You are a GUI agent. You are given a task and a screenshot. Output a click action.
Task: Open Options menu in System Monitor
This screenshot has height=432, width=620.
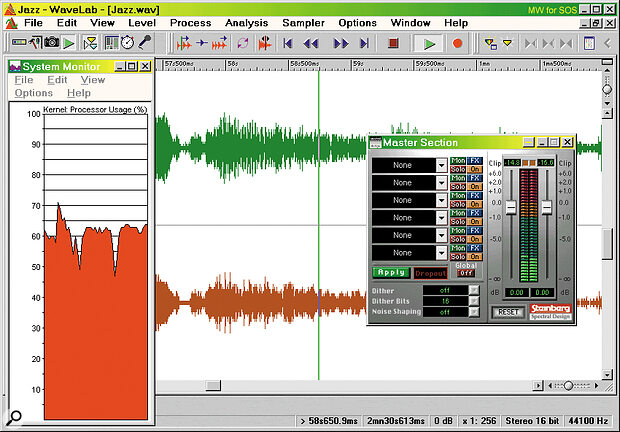34,93
